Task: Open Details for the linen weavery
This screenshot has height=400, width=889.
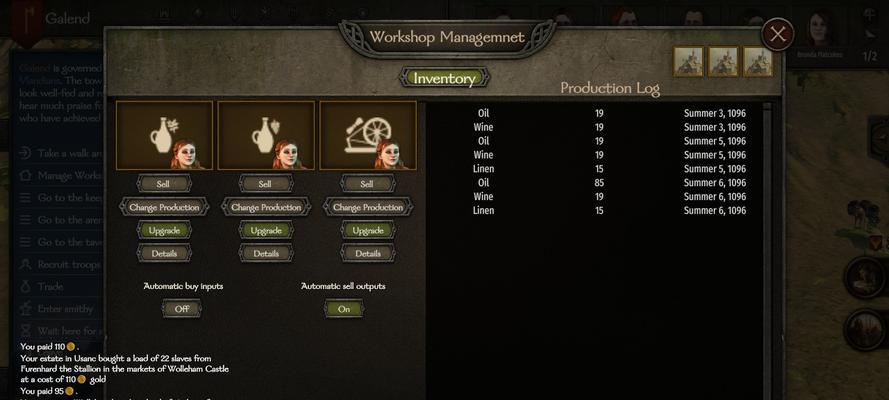Action: [x=367, y=253]
